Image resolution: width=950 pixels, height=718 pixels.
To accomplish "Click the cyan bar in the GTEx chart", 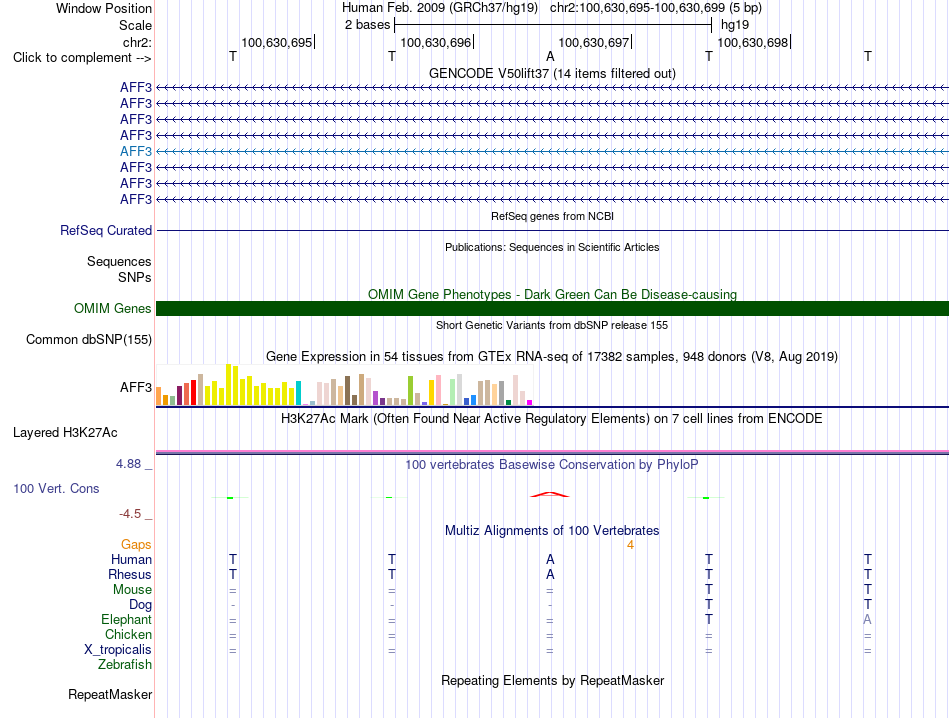I will click(298, 393).
